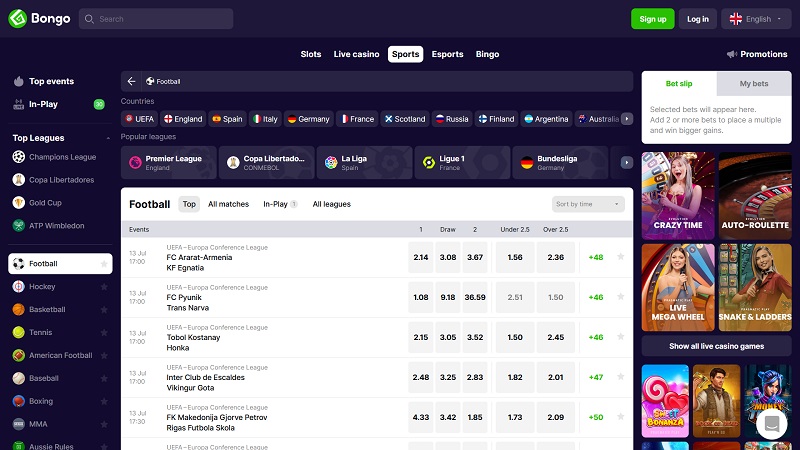
Task: Click the Sign up button
Action: (653, 19)
